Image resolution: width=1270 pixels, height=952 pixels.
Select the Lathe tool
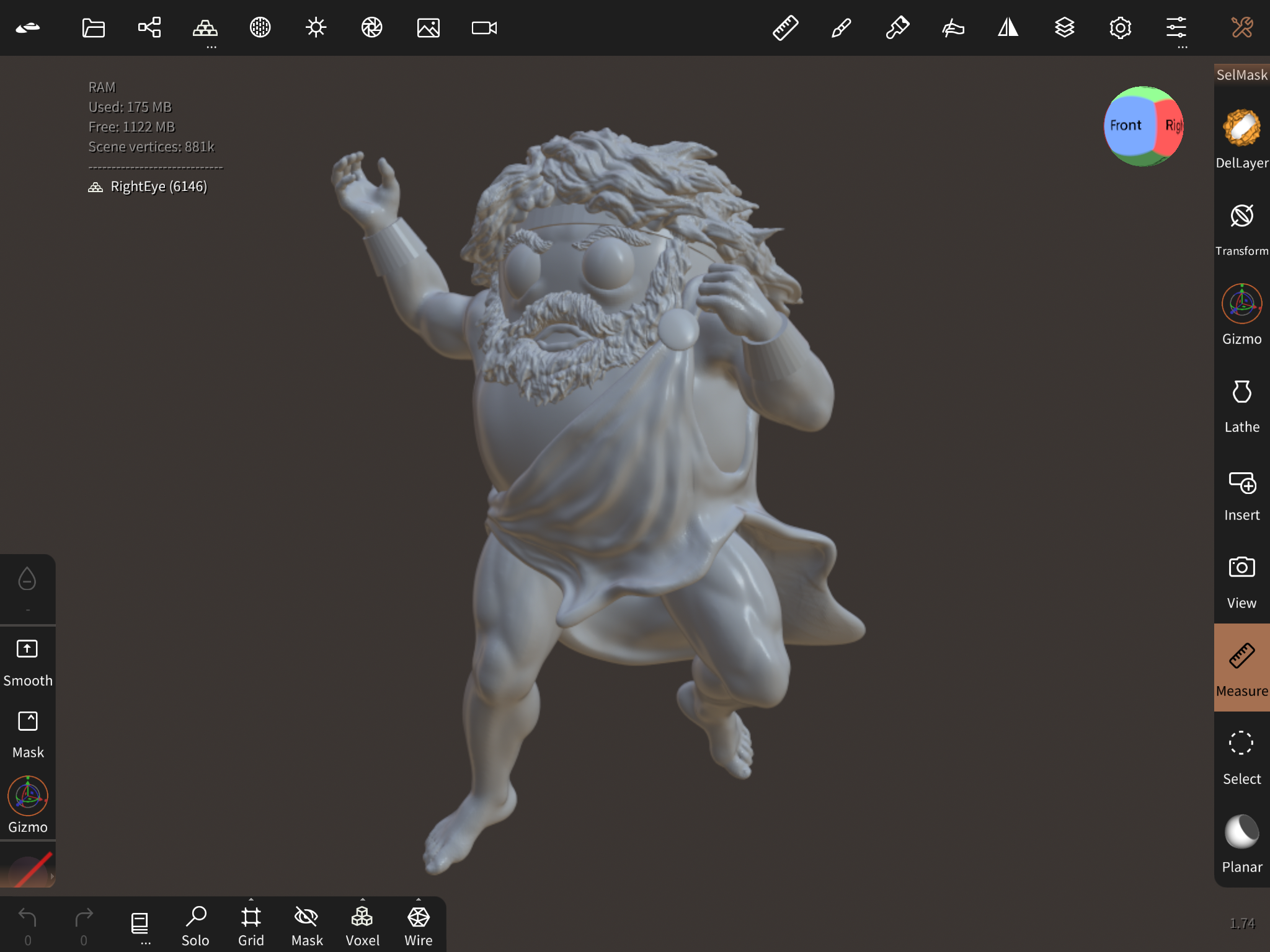click(1241, 403)
